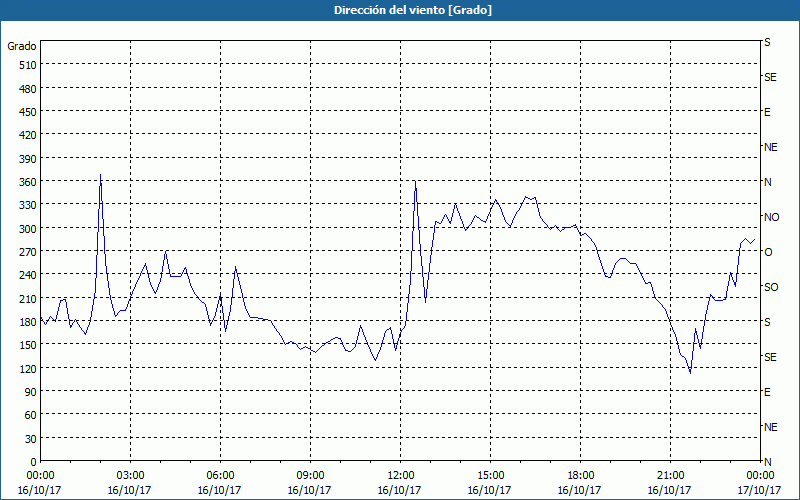The image size is (800, 500).
Task: Select the 'S' compass label level with 180
Action: pos(767,322)
